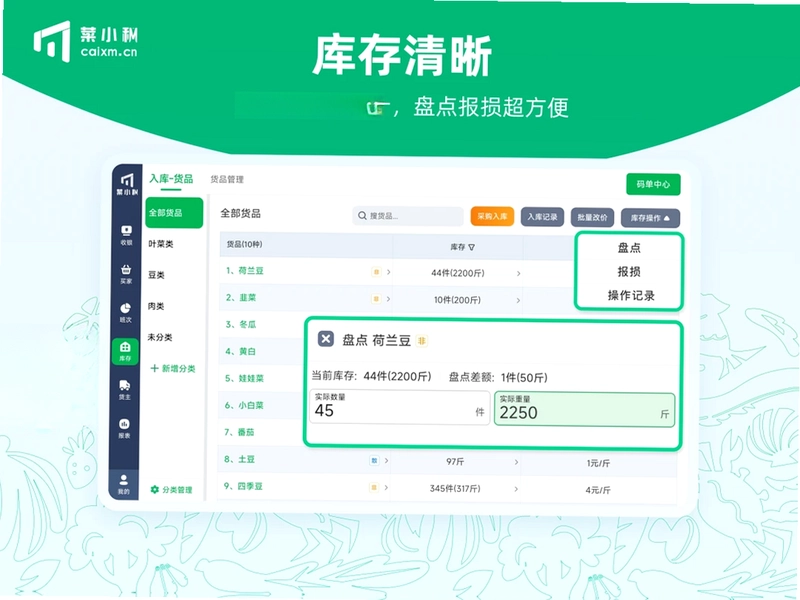Go to 班次 shift pie-chart icon
The width and height of the screenshot is (800, 600).
coord(126,313)
